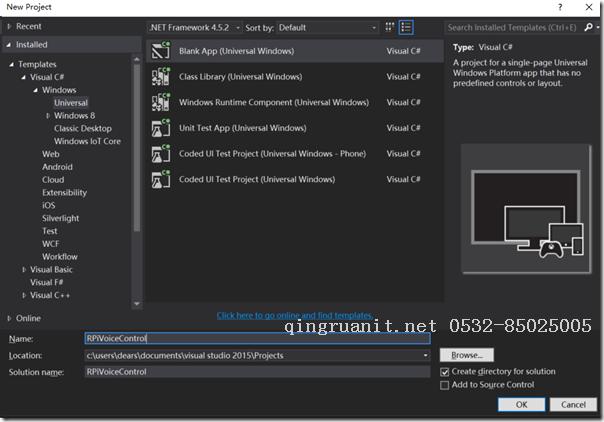604x422 pixels.
Task: Click the Coded UI Test Project (Universal Windows) icon
Action: pyautogui.click(x=161, y=179)
